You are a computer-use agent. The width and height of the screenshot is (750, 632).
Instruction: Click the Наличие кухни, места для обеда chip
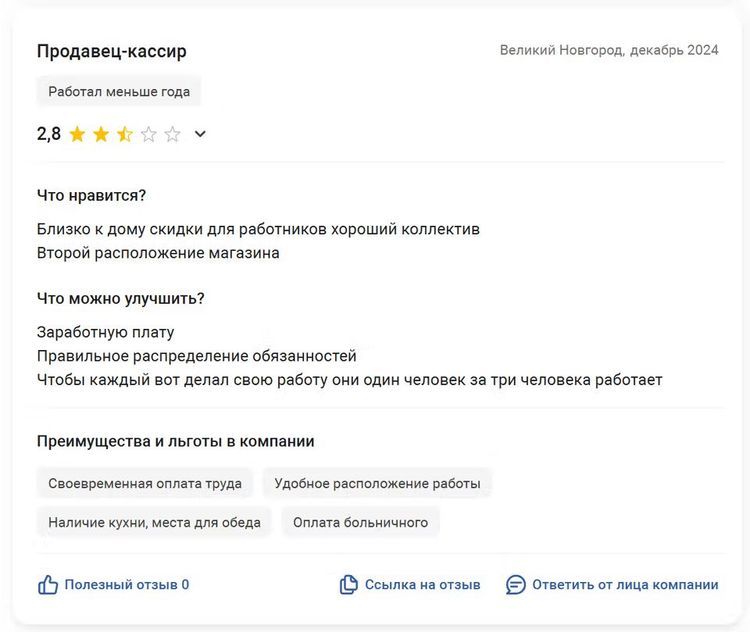tap(154, 522)
